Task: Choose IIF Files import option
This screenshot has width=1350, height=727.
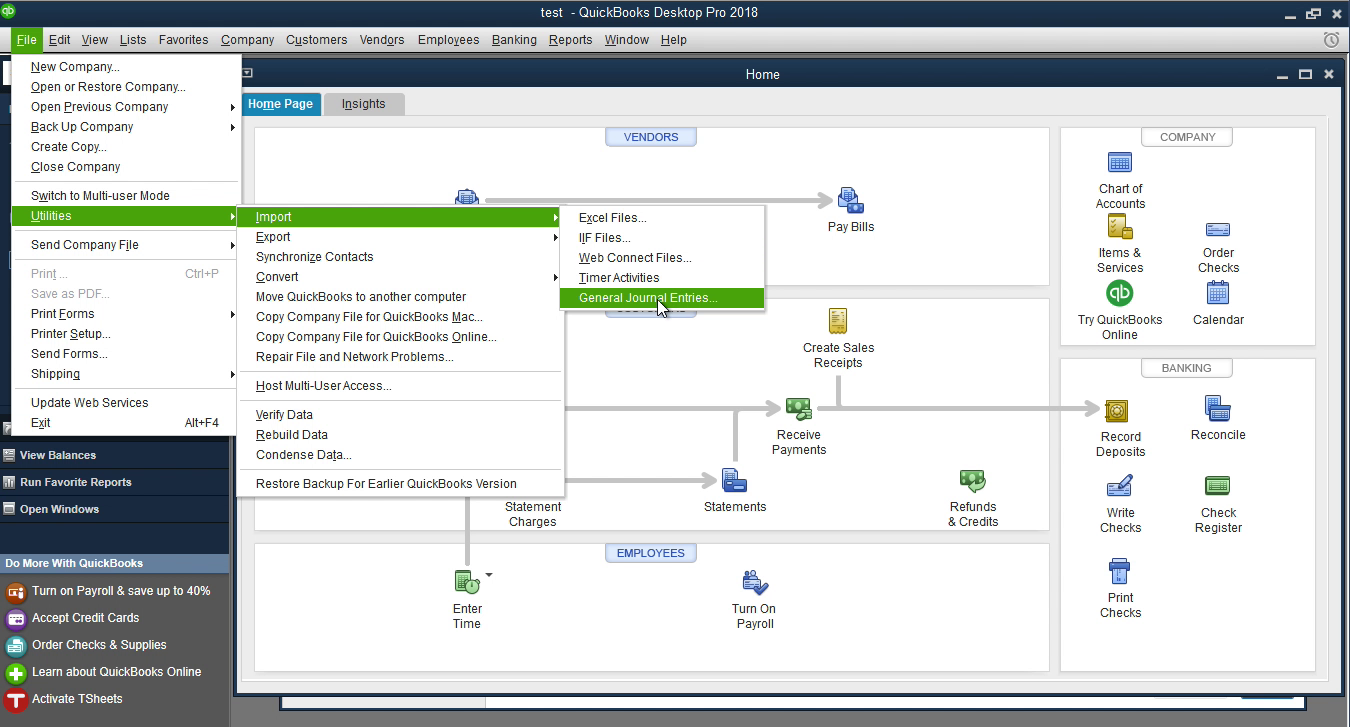Action: coord(662,238)
